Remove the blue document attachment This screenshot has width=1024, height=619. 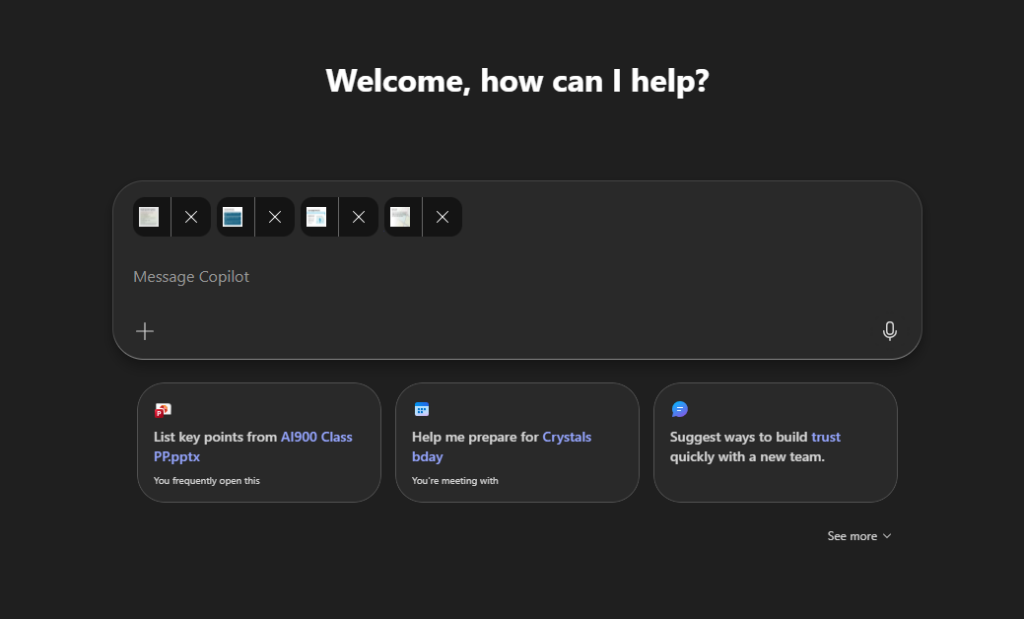click(275, 217)
